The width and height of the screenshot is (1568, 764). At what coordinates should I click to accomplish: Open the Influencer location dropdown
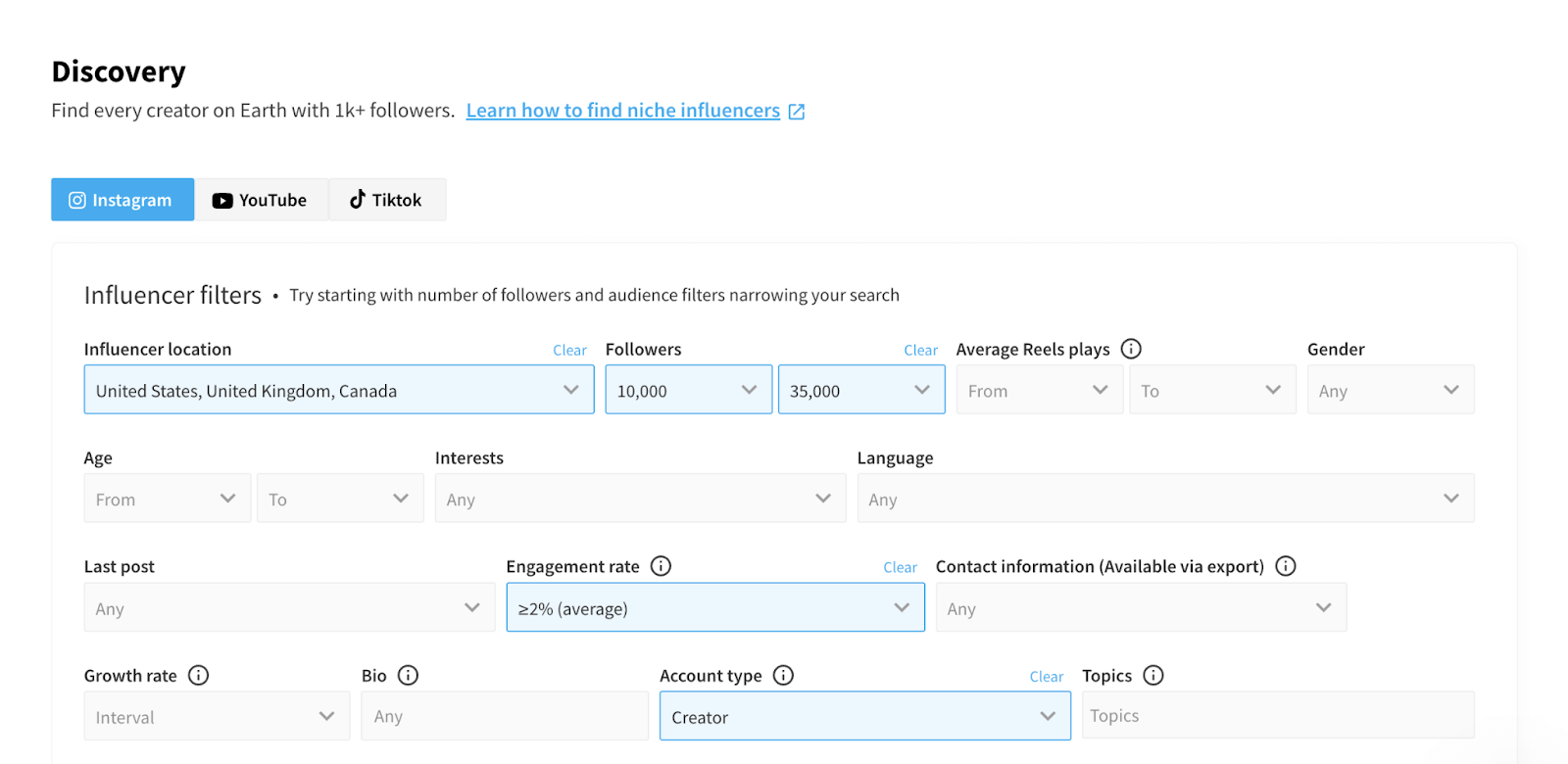[339, 390]
